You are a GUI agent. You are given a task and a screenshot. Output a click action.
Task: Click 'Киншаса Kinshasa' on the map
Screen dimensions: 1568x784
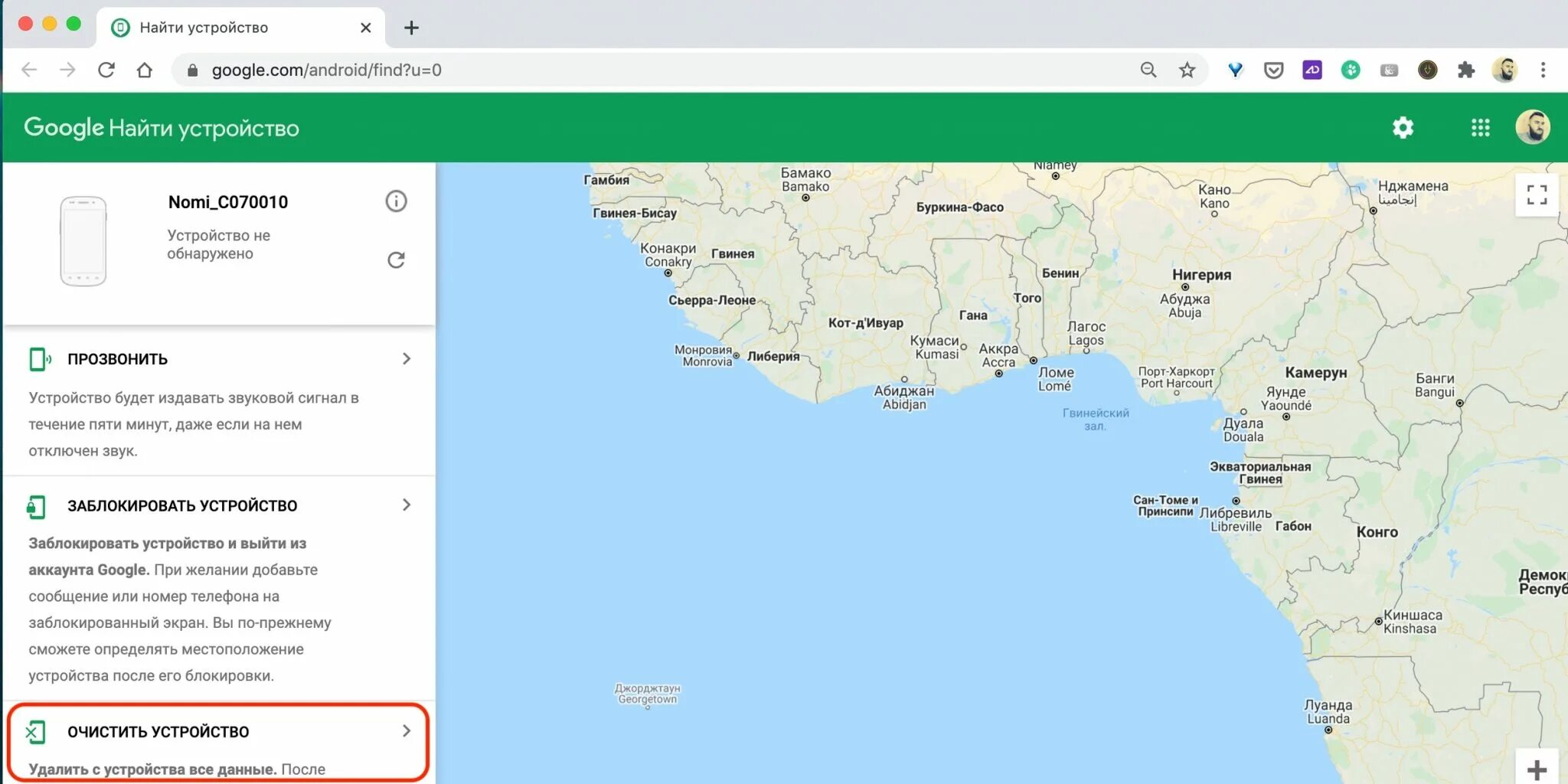pyautogui.click(x=1412, y=622)
